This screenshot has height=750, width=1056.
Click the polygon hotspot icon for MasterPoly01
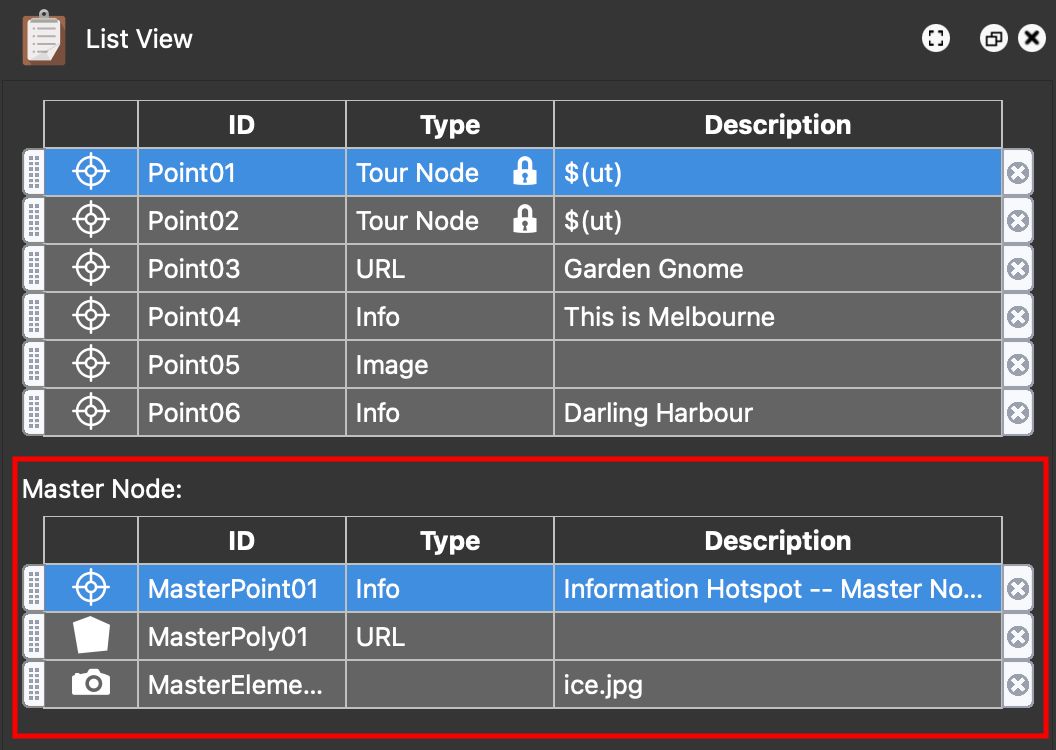89,636
